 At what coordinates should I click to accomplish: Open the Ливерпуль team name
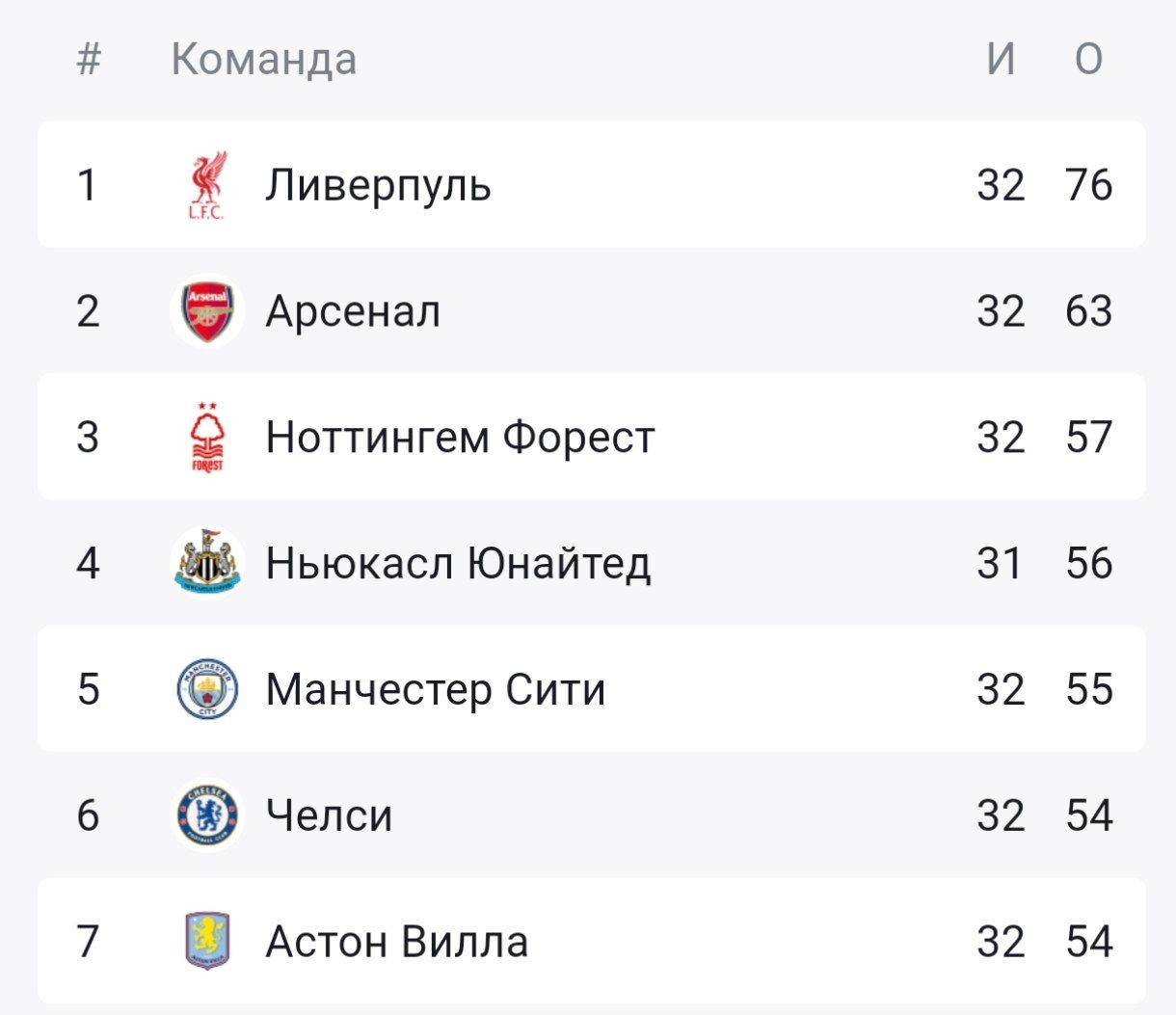378,185
